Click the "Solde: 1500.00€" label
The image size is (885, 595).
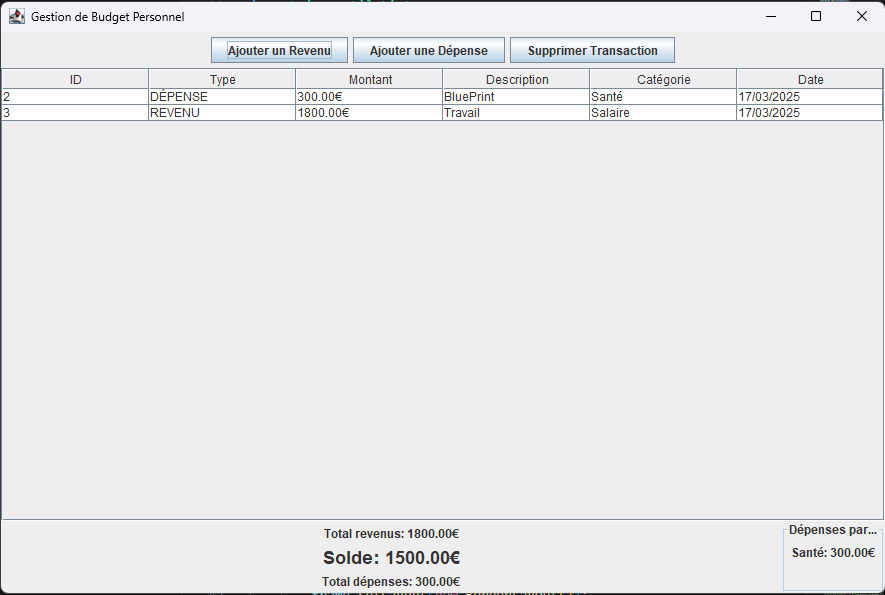(390, 558)
